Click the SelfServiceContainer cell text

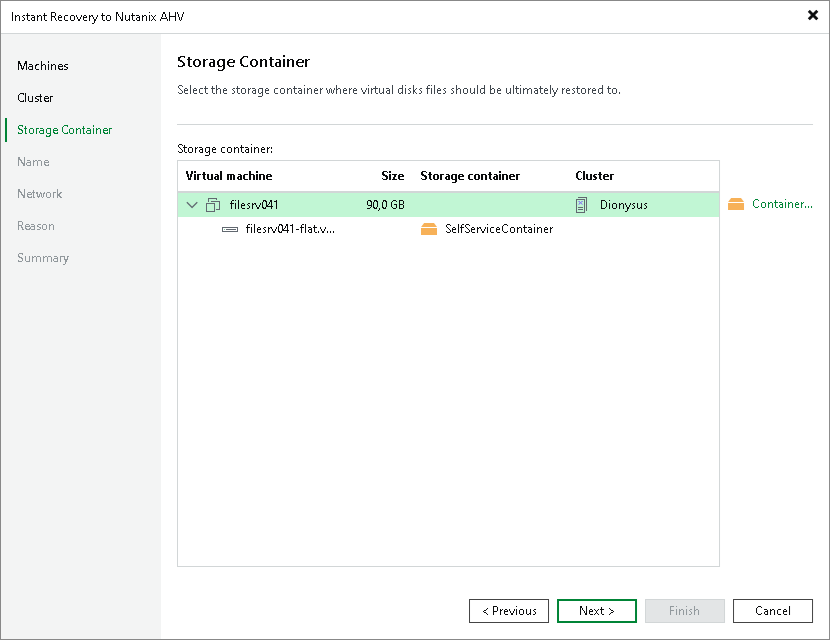(499, 229)
